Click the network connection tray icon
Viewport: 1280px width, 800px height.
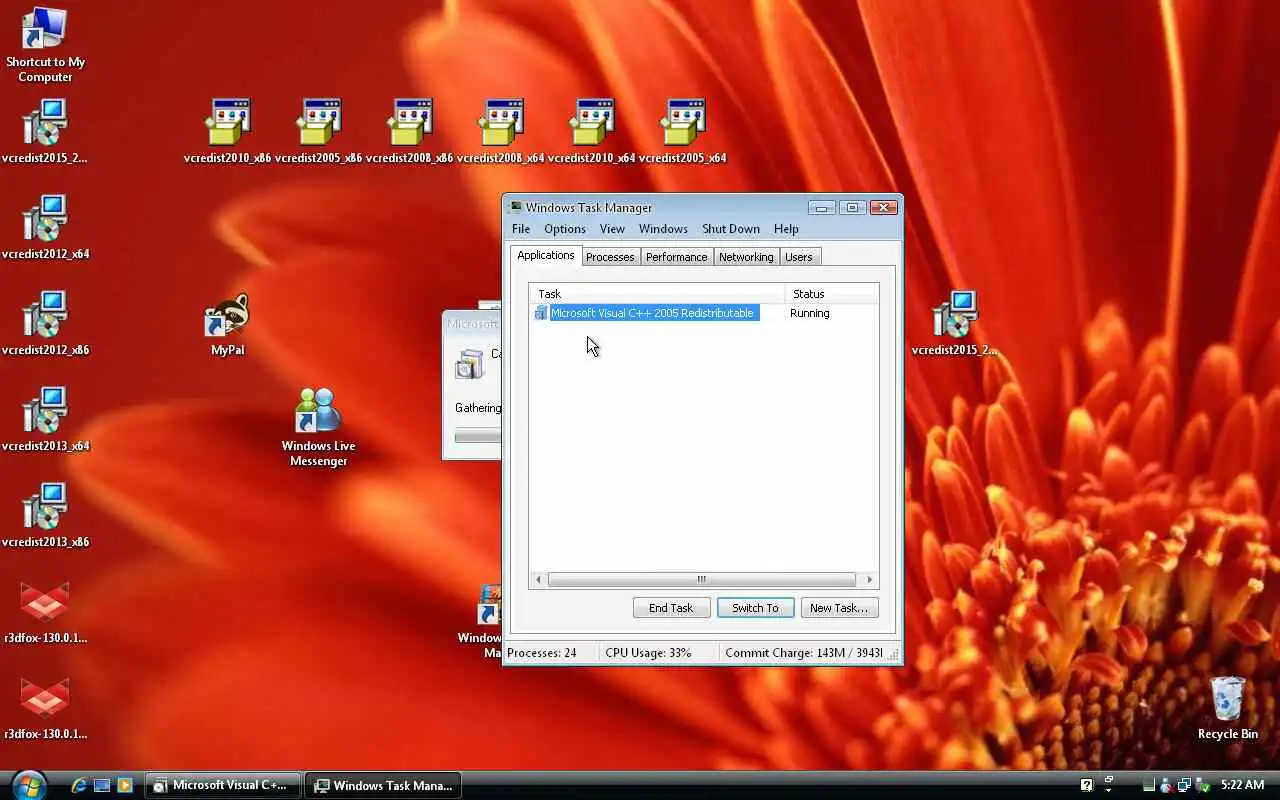pos(1184,785)
